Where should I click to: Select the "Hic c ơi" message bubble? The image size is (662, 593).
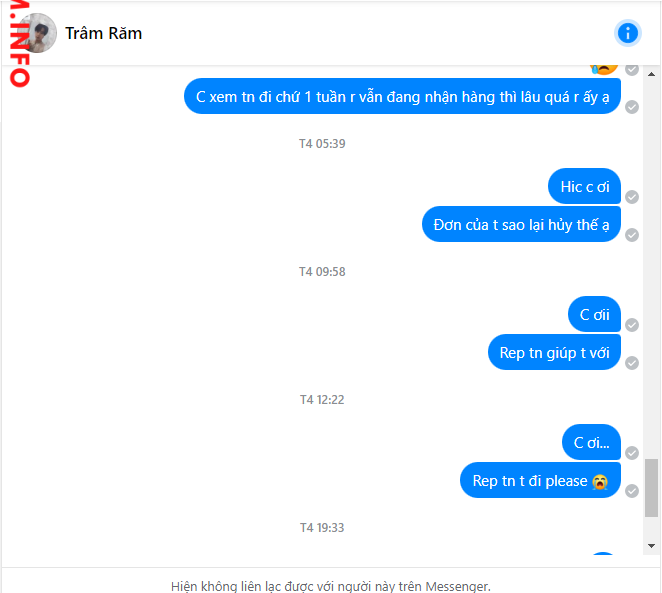(585, 187)
